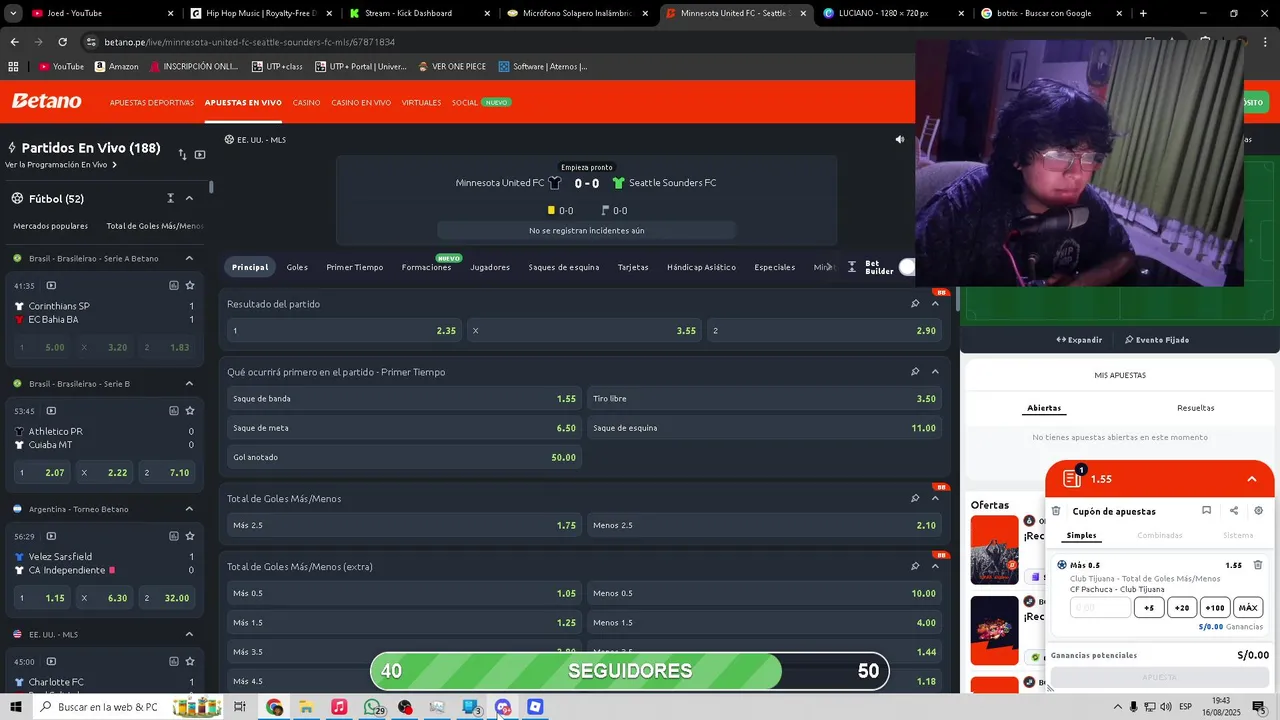Collapse the Resultado del partido market
The width and height of the screenshot is (1280, 720).
pos(935,304)
